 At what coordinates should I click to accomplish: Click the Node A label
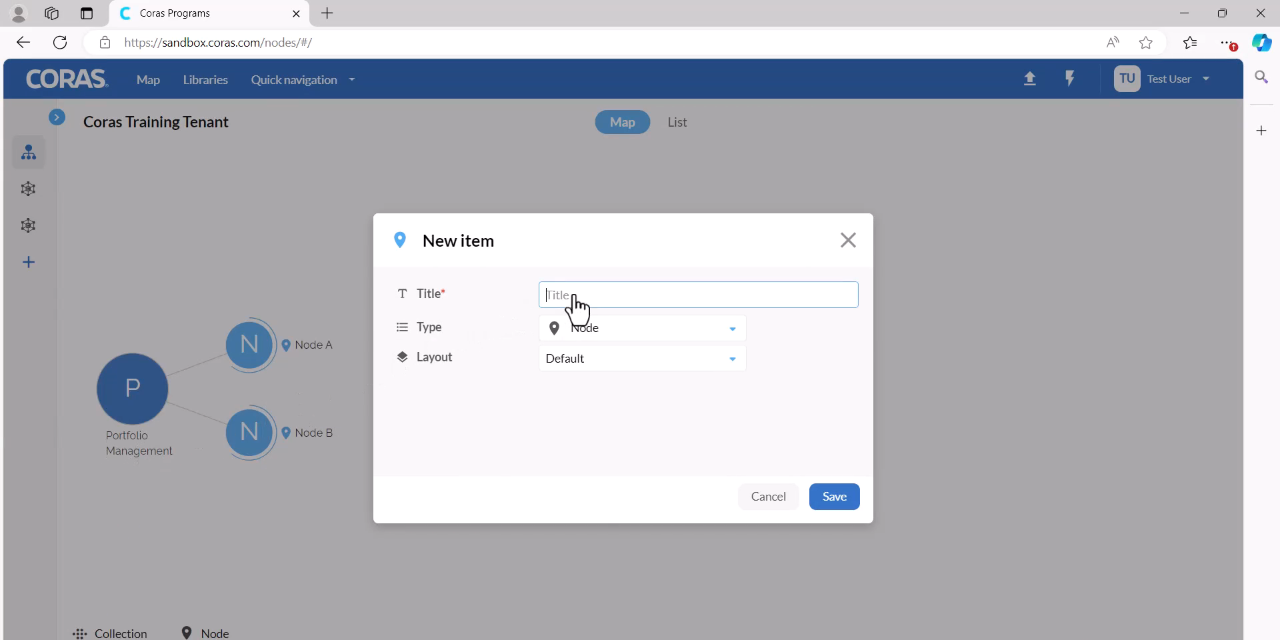tap(313, 345)
